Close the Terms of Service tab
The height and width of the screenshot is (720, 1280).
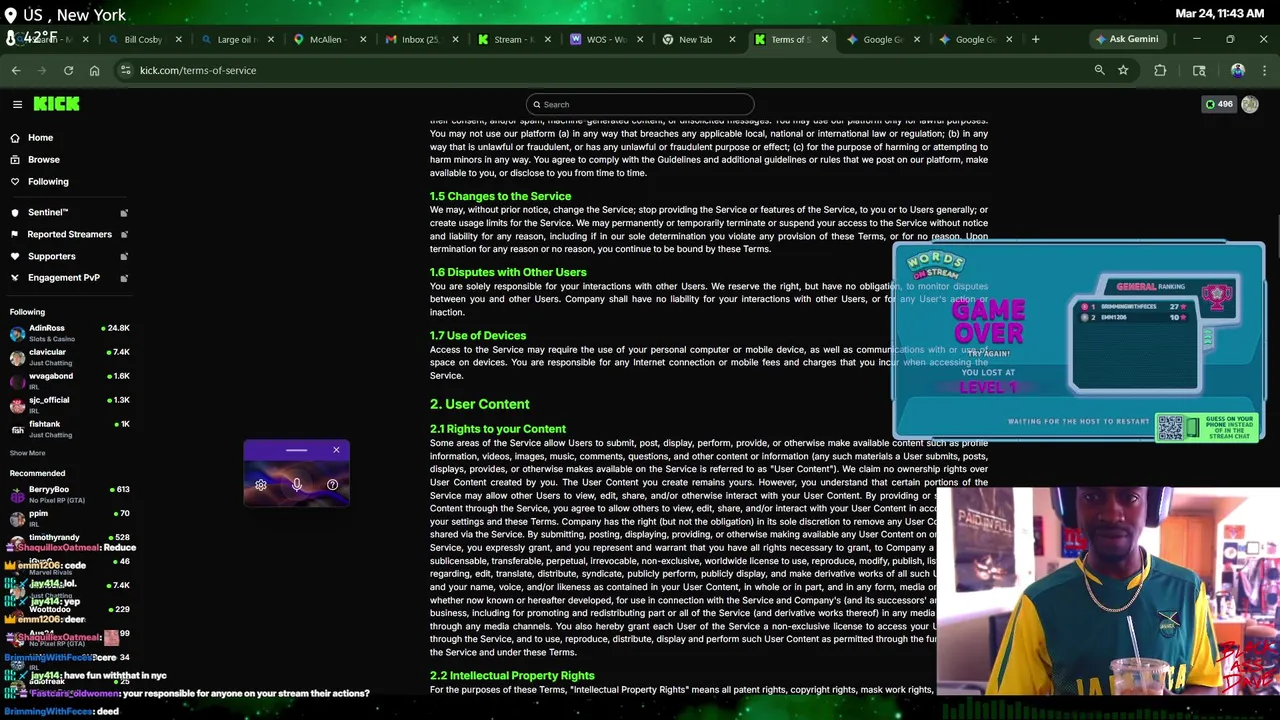tap(824, 39)
